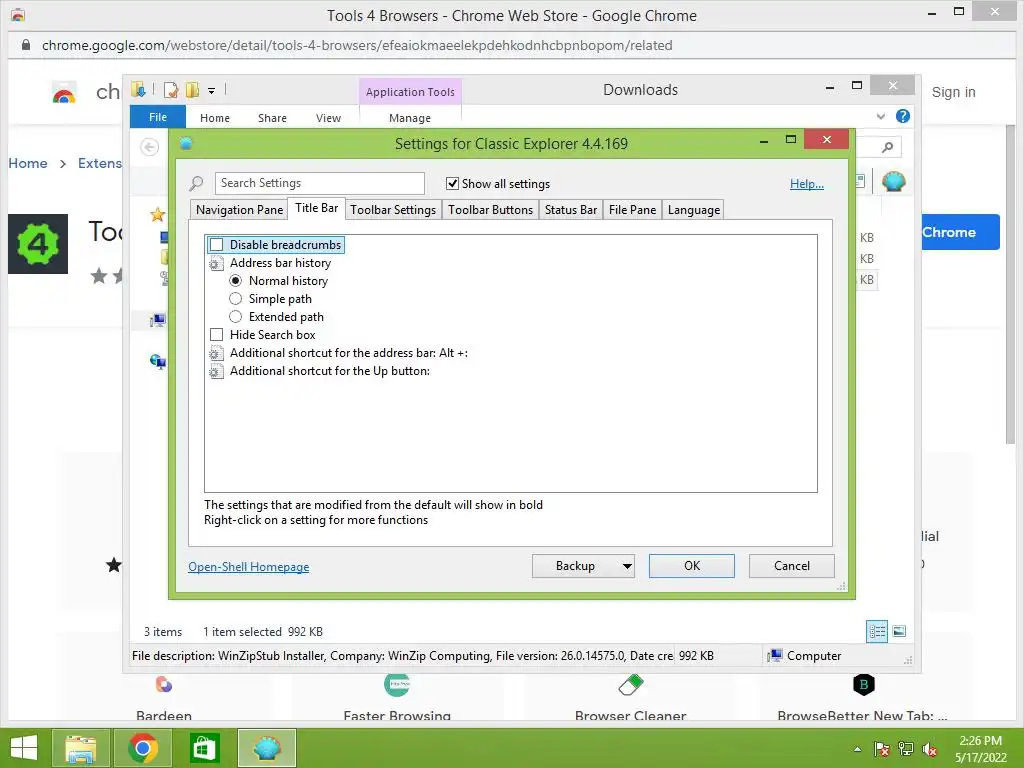Select the Simple path option
The height and width of the screenshot is (768, 1024).
tap(236, 298)
